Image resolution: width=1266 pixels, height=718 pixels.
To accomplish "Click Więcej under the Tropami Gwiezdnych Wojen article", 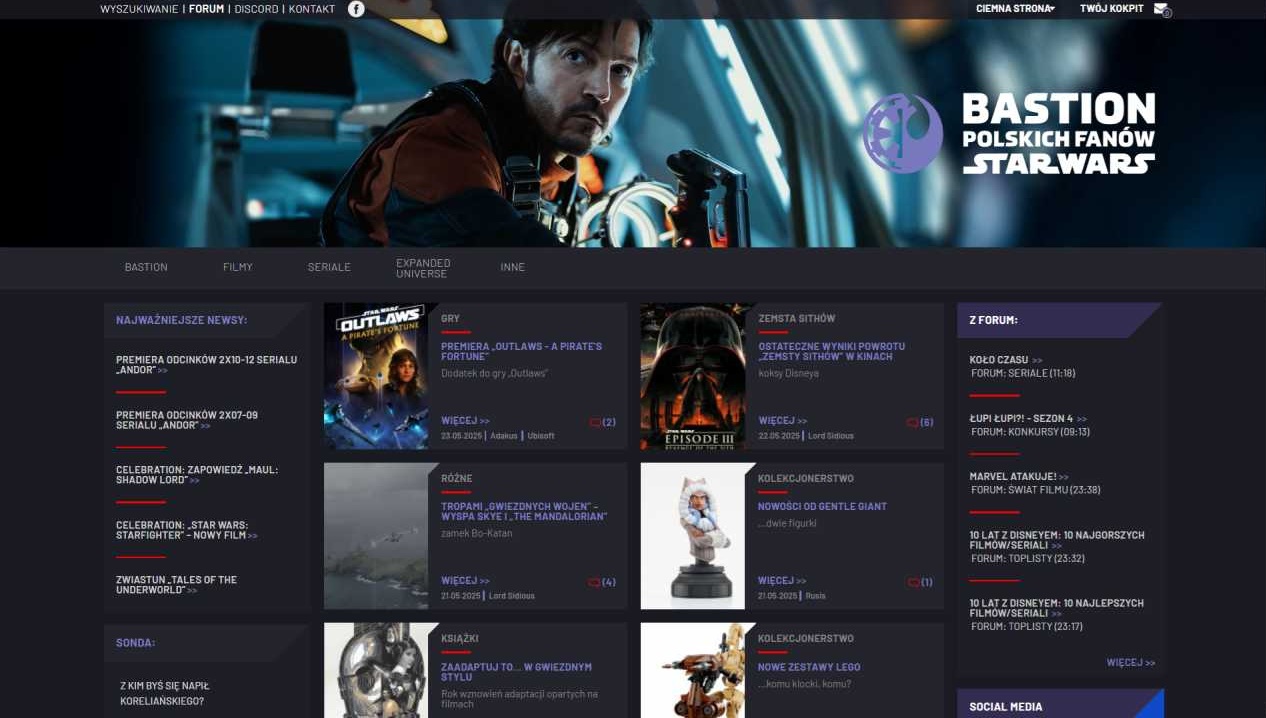I will coord(465,581).
